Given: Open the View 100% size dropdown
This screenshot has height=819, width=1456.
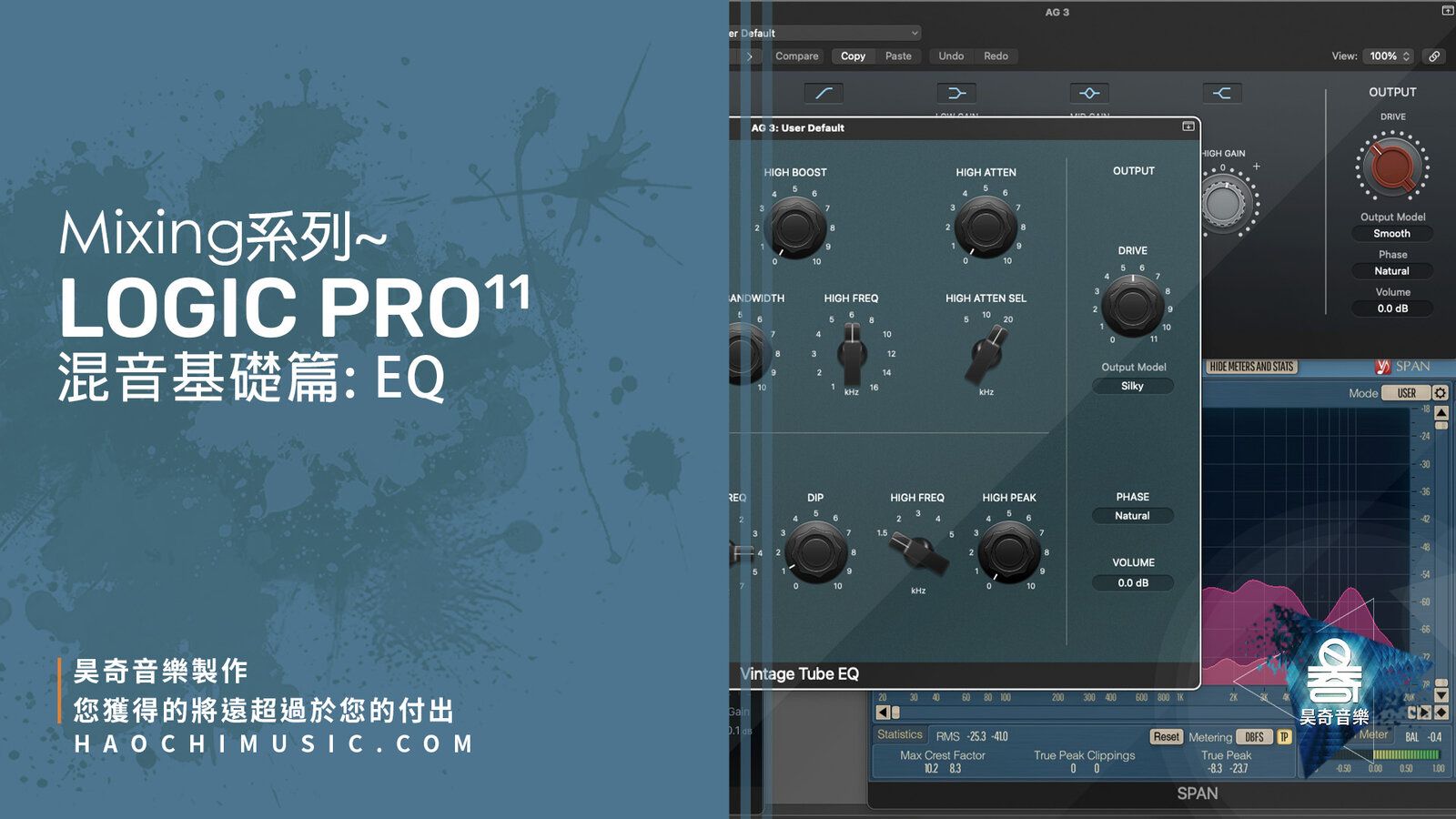Looking at the screenshot, I should point(1390,56).
